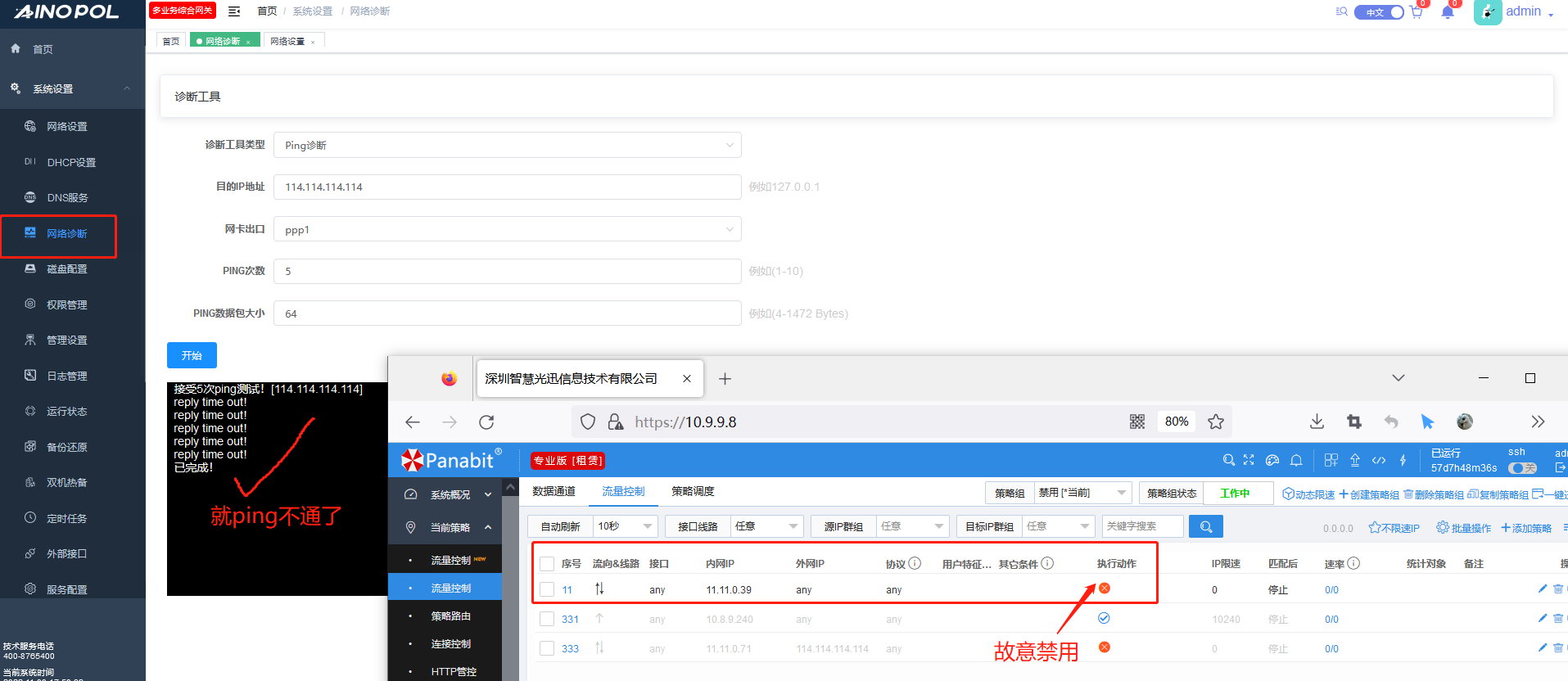Screen dimensions: 1568x681
Task: Check the checkbox for rule 331
Action: [547, 619]
